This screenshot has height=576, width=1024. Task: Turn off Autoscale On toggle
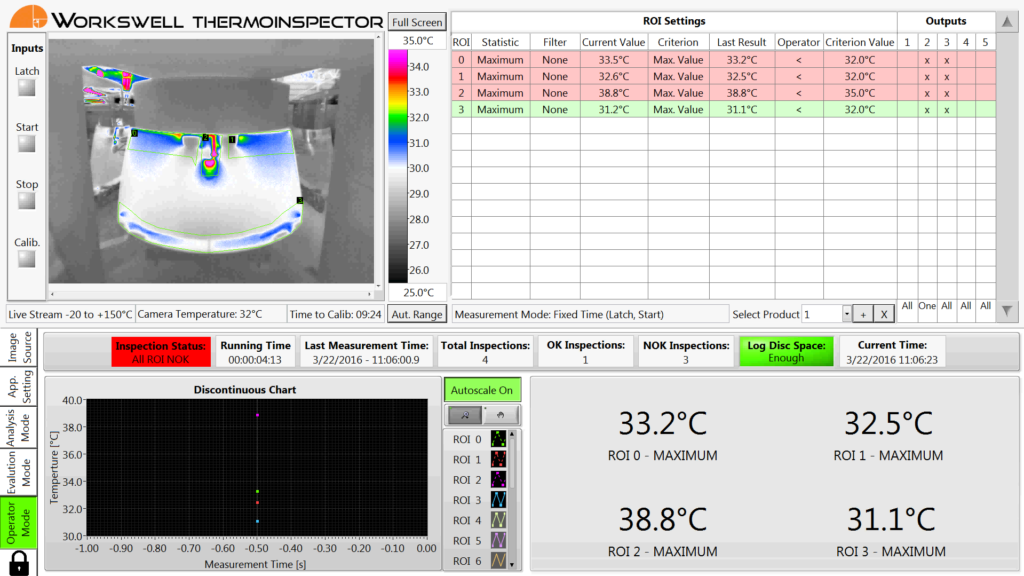point(482,390)
